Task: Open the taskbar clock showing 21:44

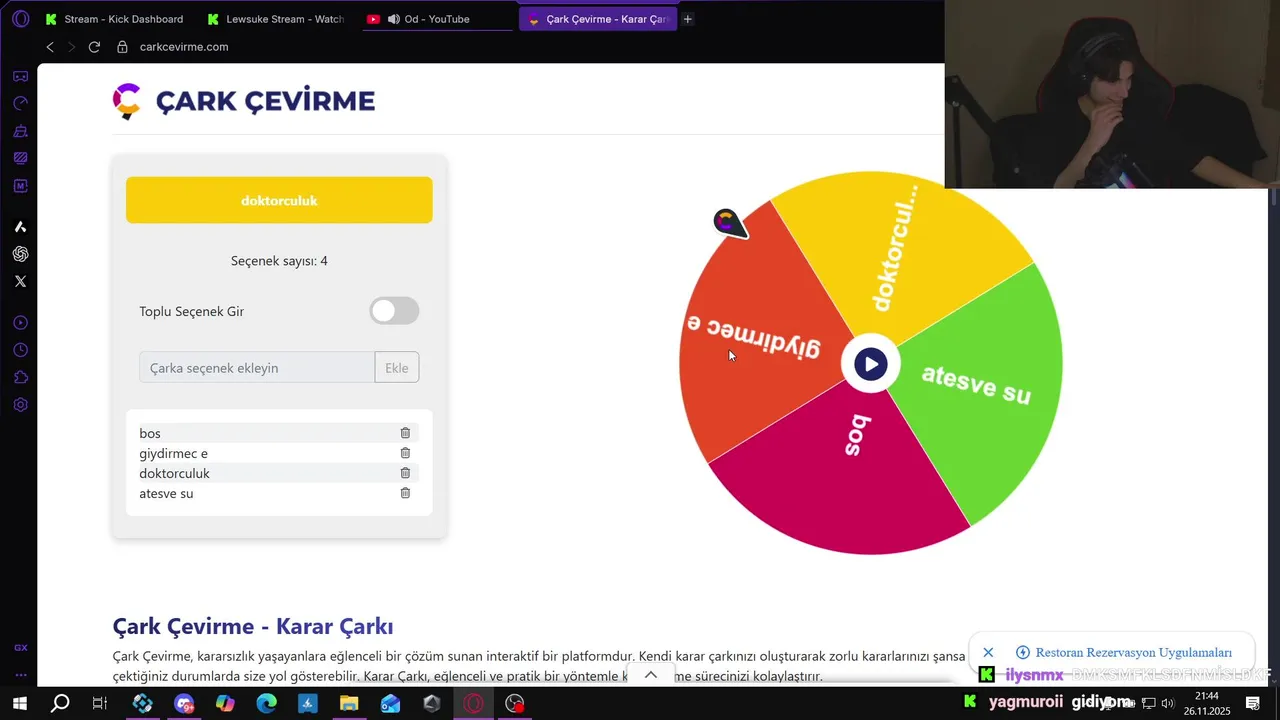Action: click(x=1207, y=703)
